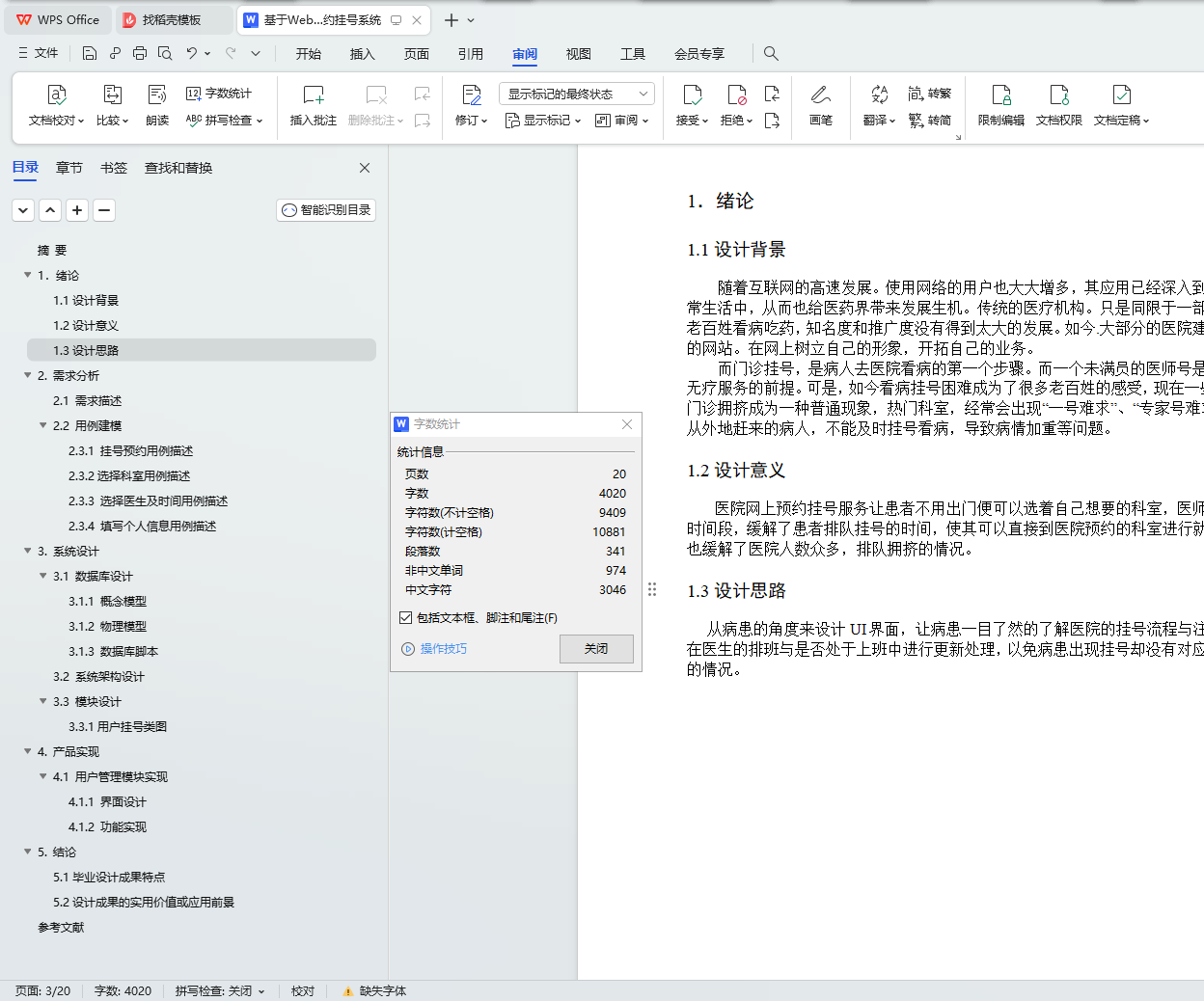Open 拼写检查 spell check
The image size is (1204, 1001).
click(224, 121)
